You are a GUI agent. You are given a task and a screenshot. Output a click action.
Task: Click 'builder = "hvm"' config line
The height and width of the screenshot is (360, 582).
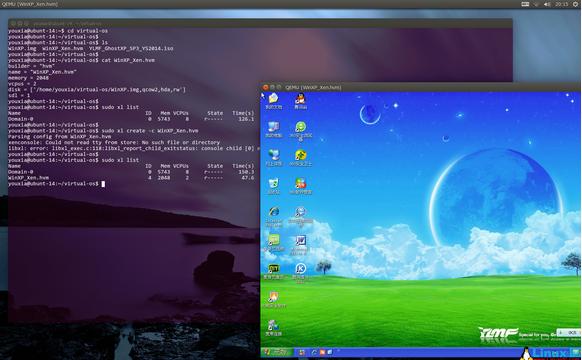pos(32,66)
